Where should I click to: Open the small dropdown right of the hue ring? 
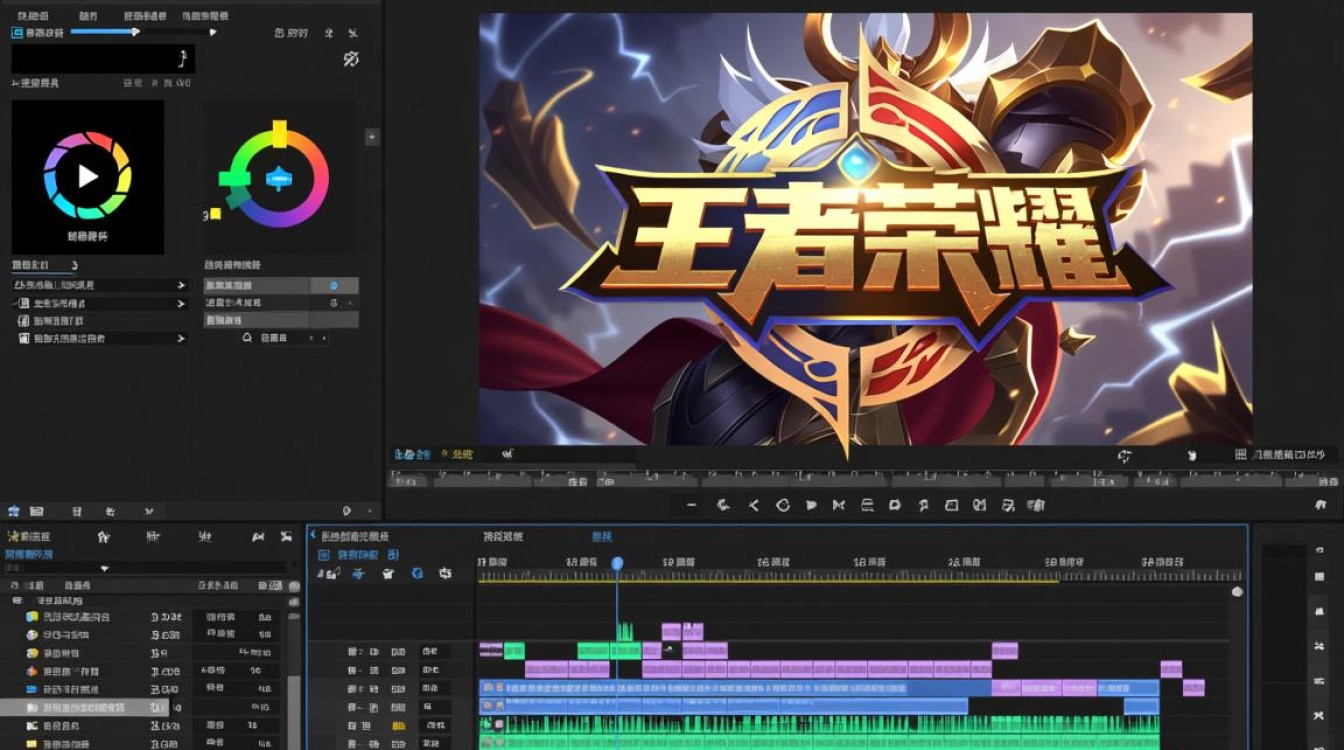pyautogui.click(x=372, y=137)
